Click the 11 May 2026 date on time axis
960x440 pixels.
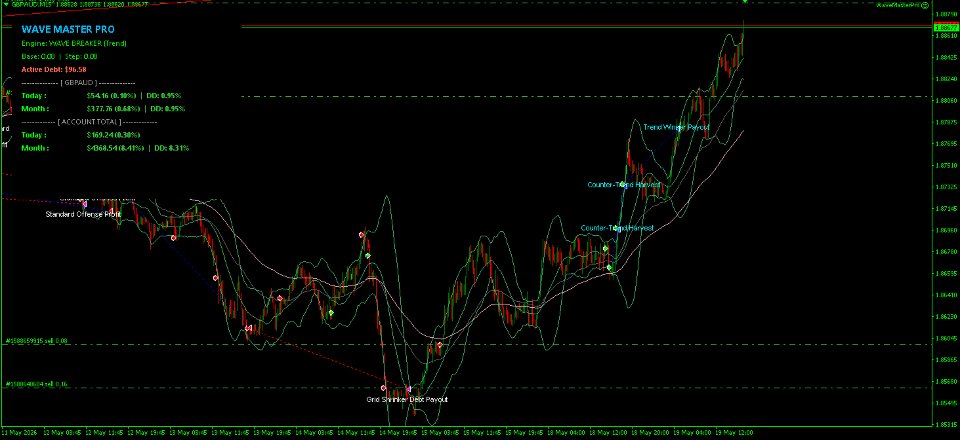pyautogui.click(x=20, y=433)
